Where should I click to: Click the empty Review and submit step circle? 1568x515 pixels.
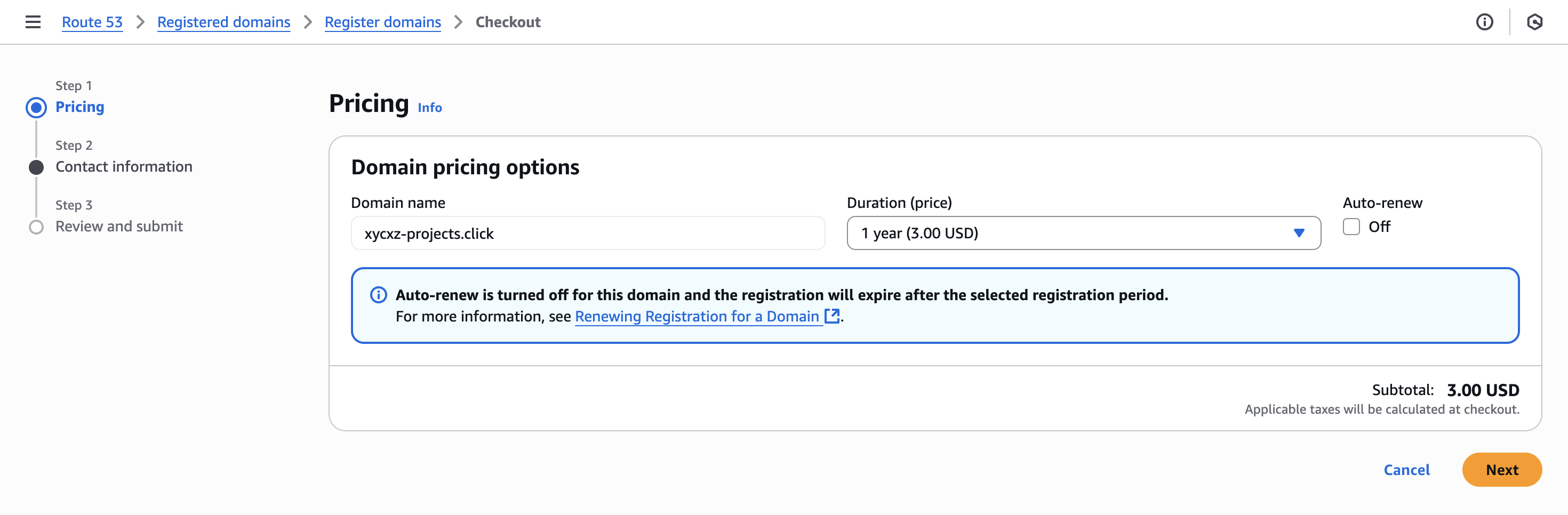pyautogui.click(x=36, y=226)
